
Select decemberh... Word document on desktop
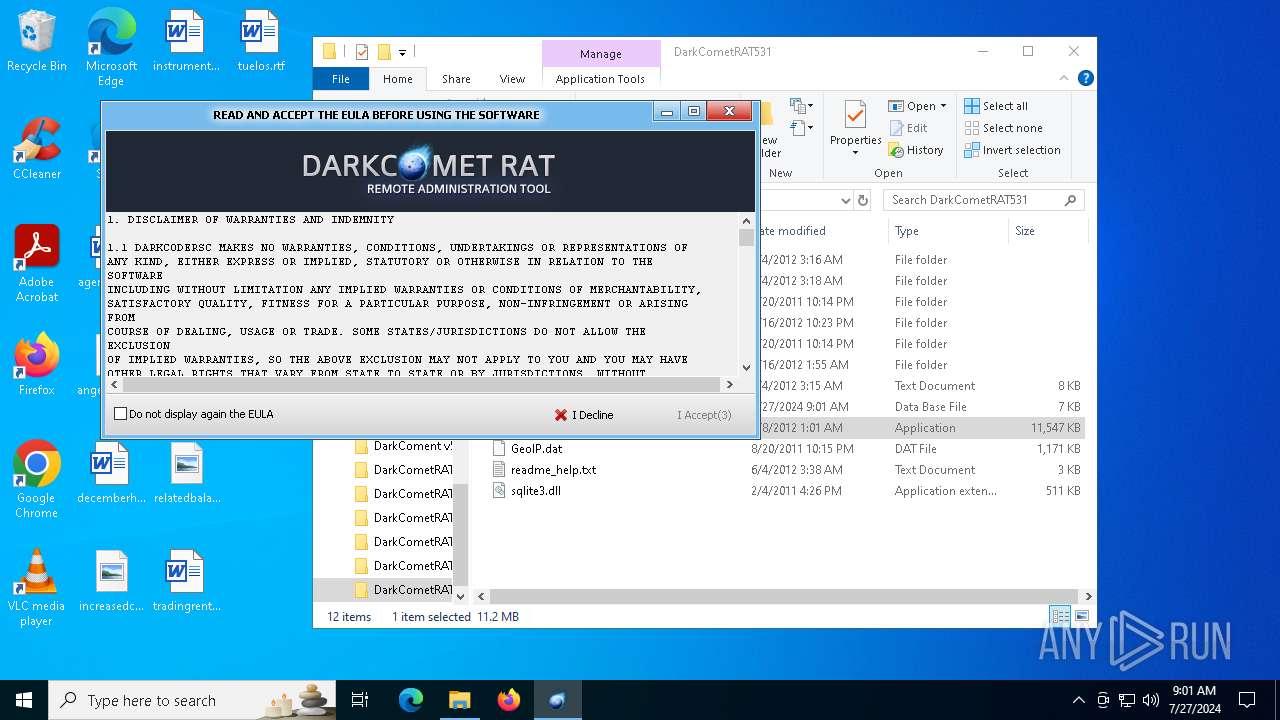pos(111,473)
